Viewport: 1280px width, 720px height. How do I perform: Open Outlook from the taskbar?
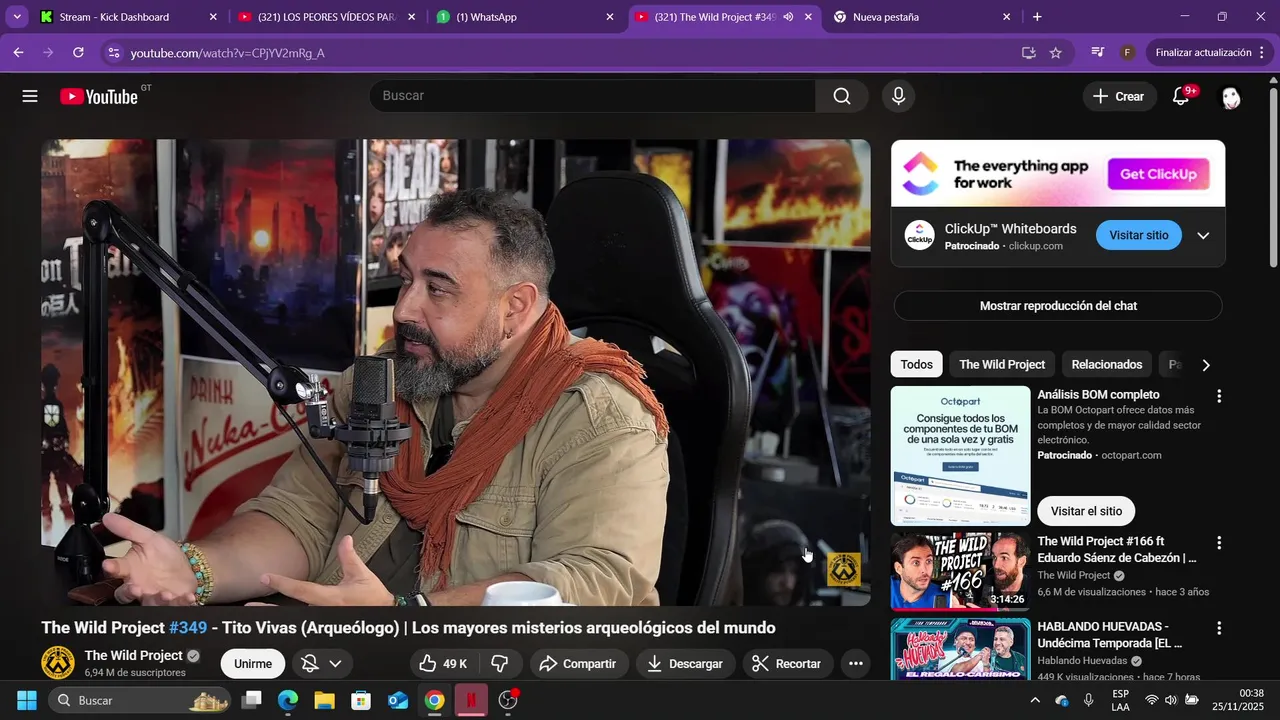click(398, 700)
